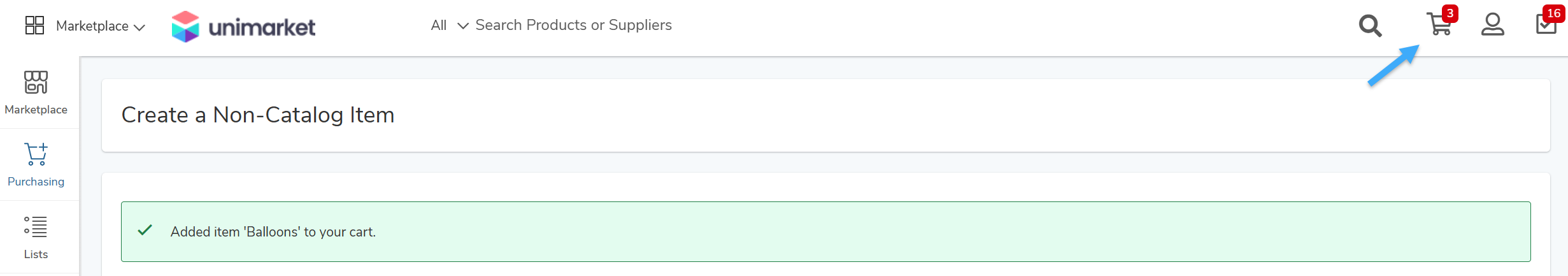
Task: Open the Purchasing cart sidebar icon
Action: [x=36, y=154]
